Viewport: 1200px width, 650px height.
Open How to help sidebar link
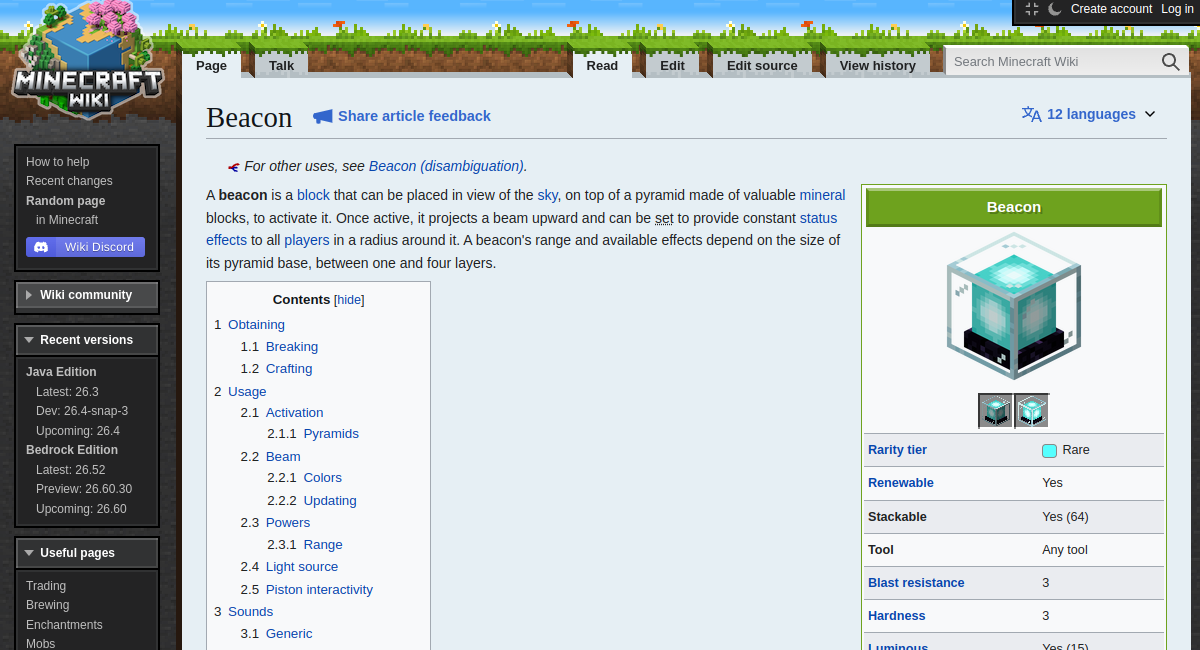pyautogui.click(x=57, y=162)
